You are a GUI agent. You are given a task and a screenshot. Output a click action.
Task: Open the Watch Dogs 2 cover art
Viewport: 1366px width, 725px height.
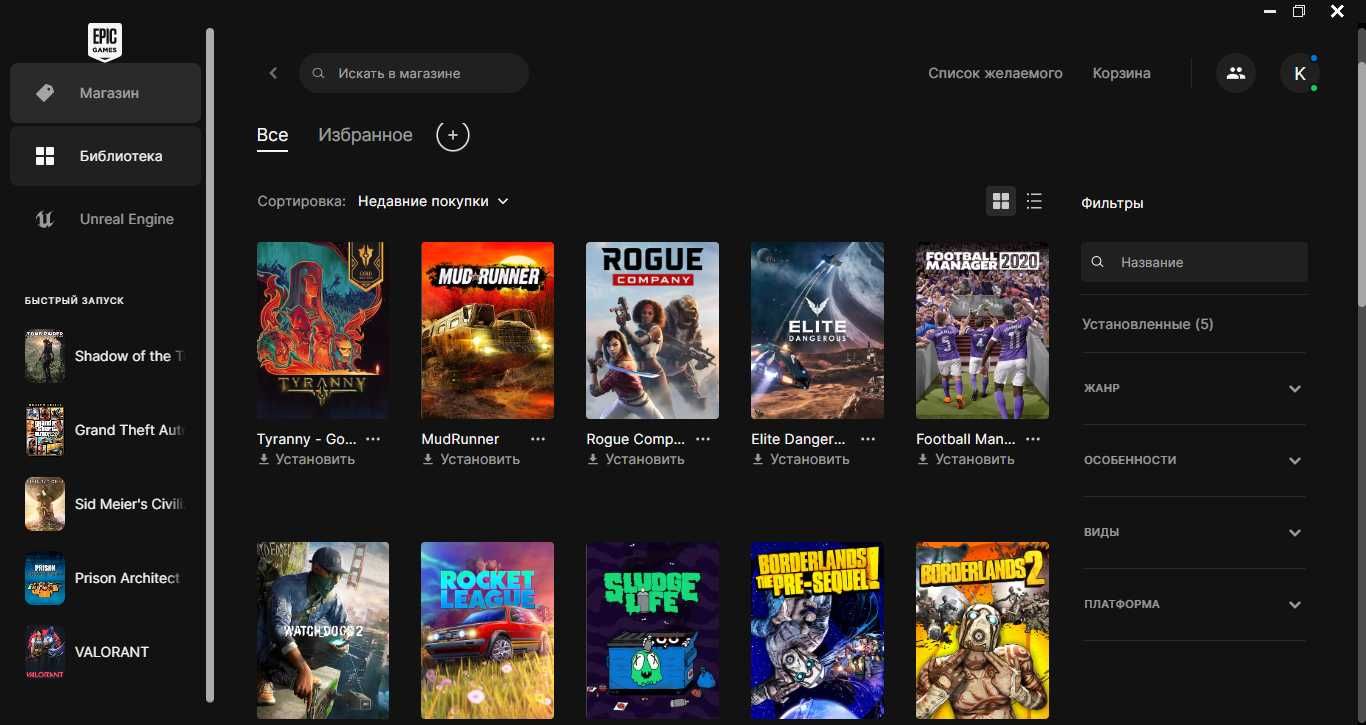pyautogui.click(x=323, y=630)
